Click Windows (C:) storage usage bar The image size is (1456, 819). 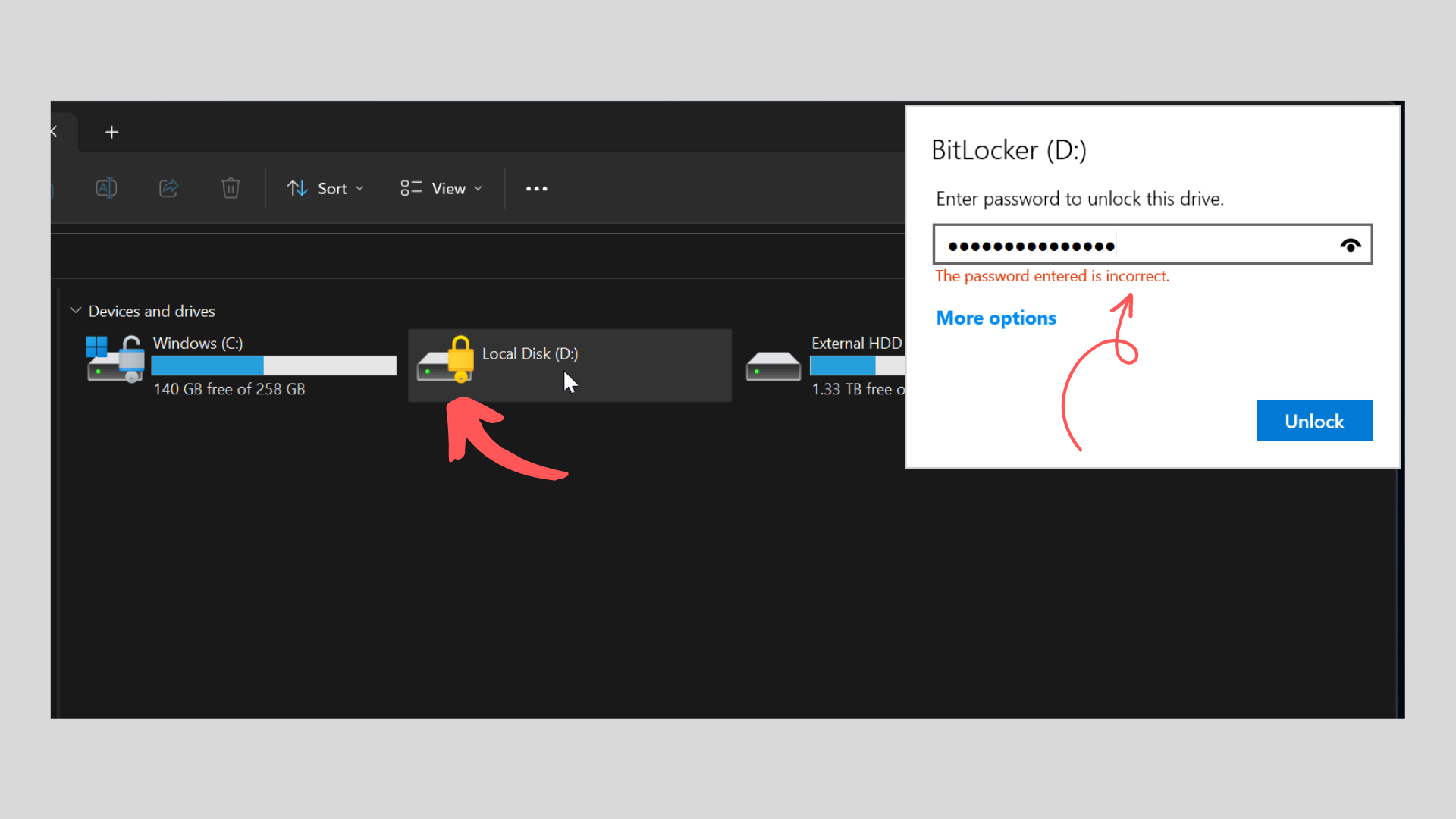point(274,366)
